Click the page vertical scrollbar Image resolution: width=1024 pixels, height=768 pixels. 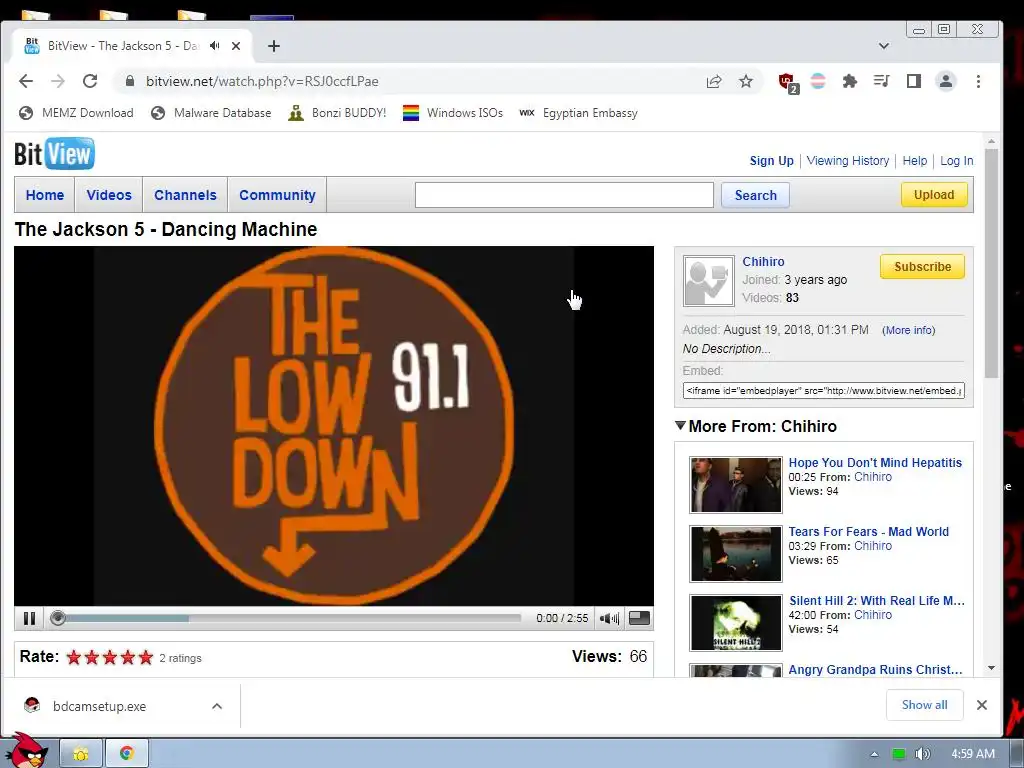(991, 264)
